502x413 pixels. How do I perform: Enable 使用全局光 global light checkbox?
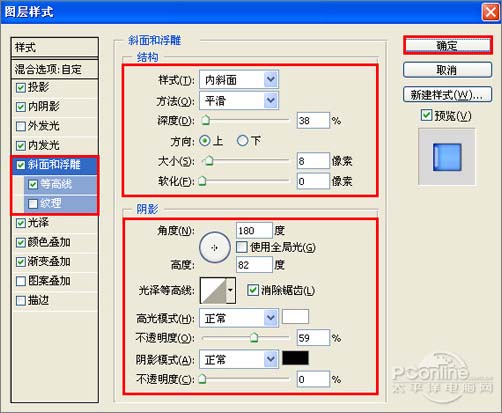pos(242,247)
